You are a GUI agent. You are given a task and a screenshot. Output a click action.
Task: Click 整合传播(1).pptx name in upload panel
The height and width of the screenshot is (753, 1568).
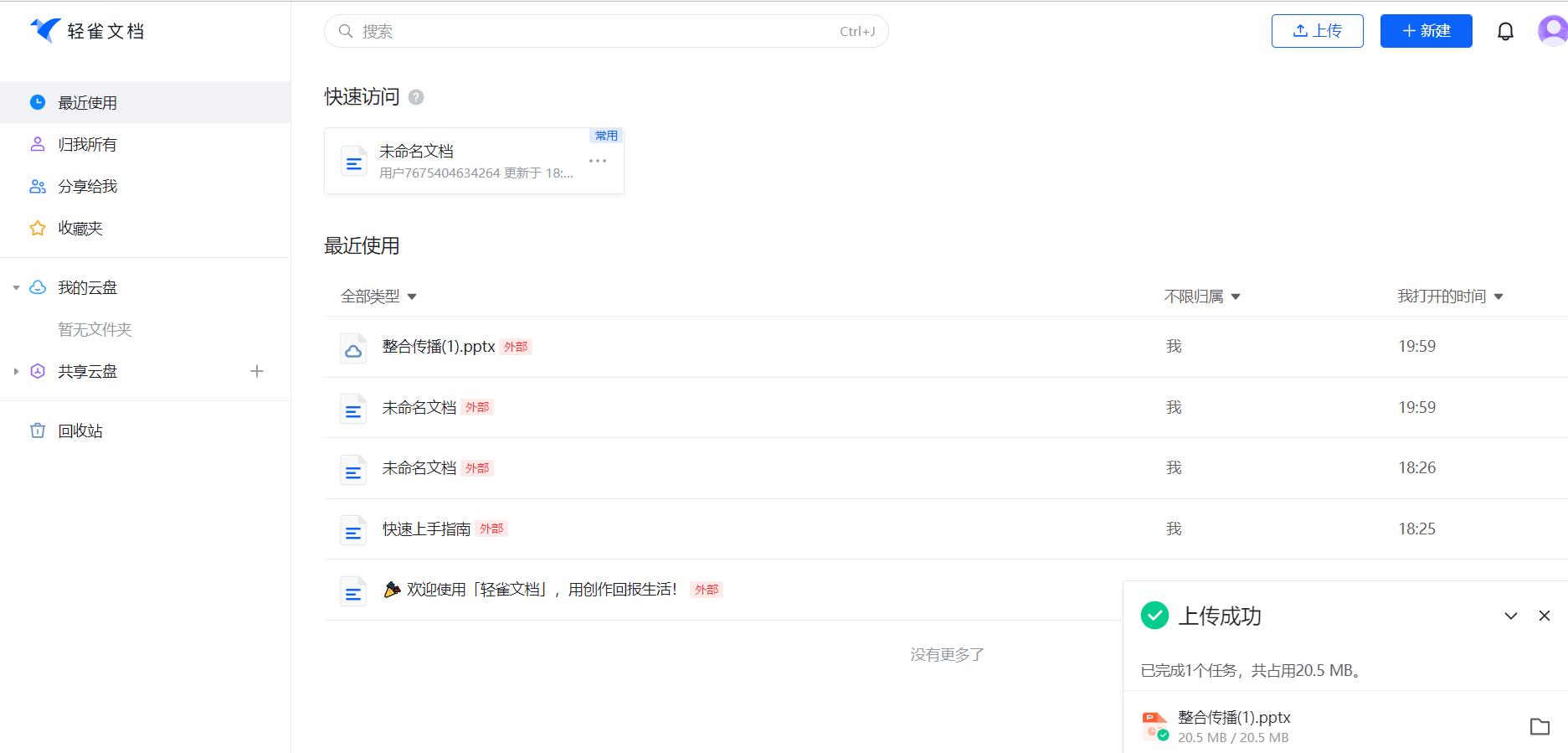1234,717
